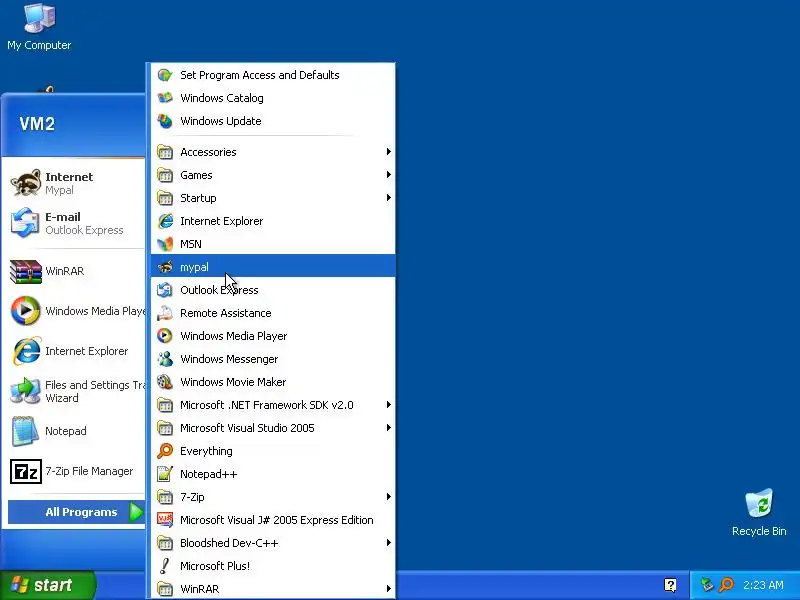800x600 pixels.
Task: Click the question mark taskbar icon
Action: 670,585
